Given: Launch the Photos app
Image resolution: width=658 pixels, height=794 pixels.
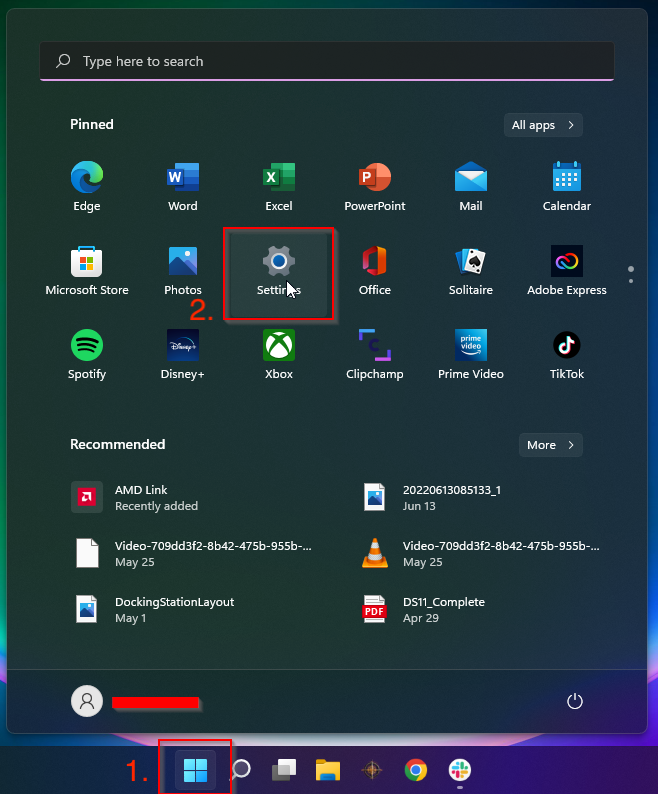Looking at the screenshot, I should [x=183, y=270].
